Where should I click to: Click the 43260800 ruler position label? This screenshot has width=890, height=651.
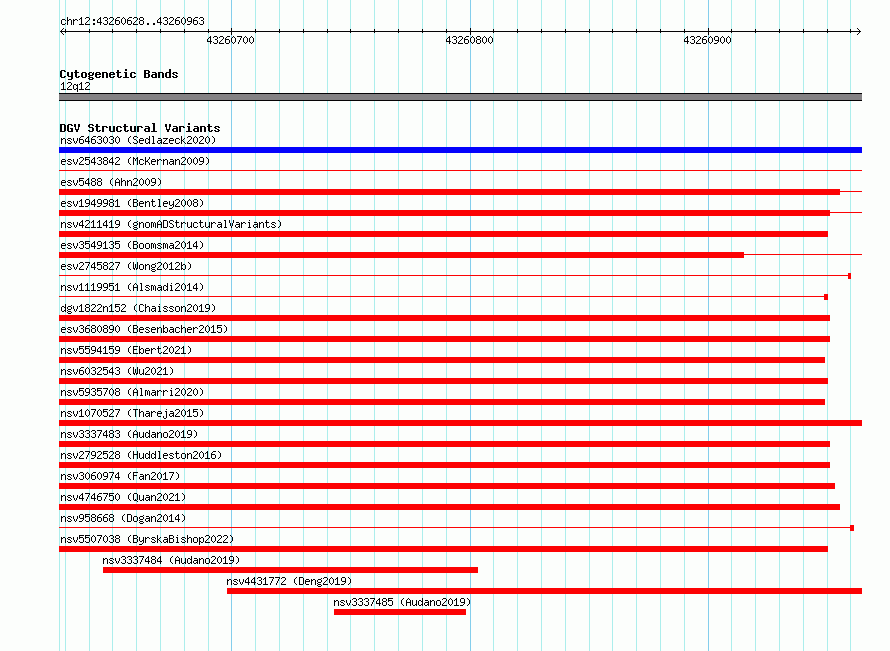point(469,40)
